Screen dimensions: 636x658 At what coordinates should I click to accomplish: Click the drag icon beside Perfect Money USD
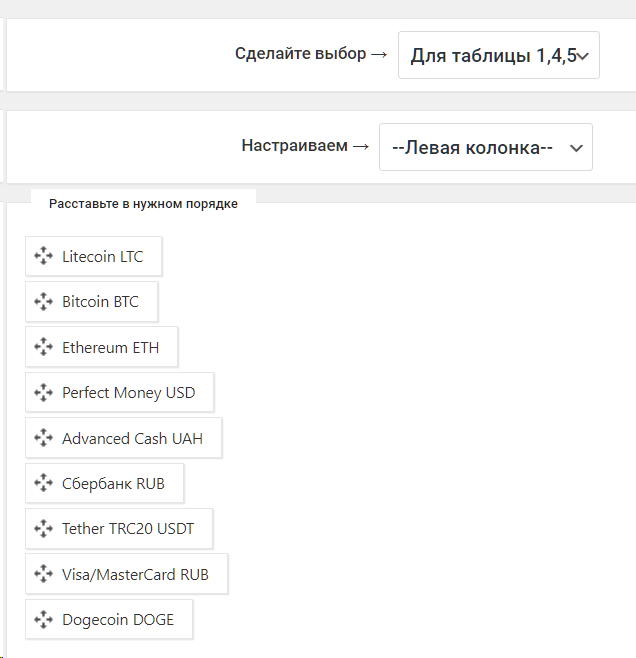(43, 393)
